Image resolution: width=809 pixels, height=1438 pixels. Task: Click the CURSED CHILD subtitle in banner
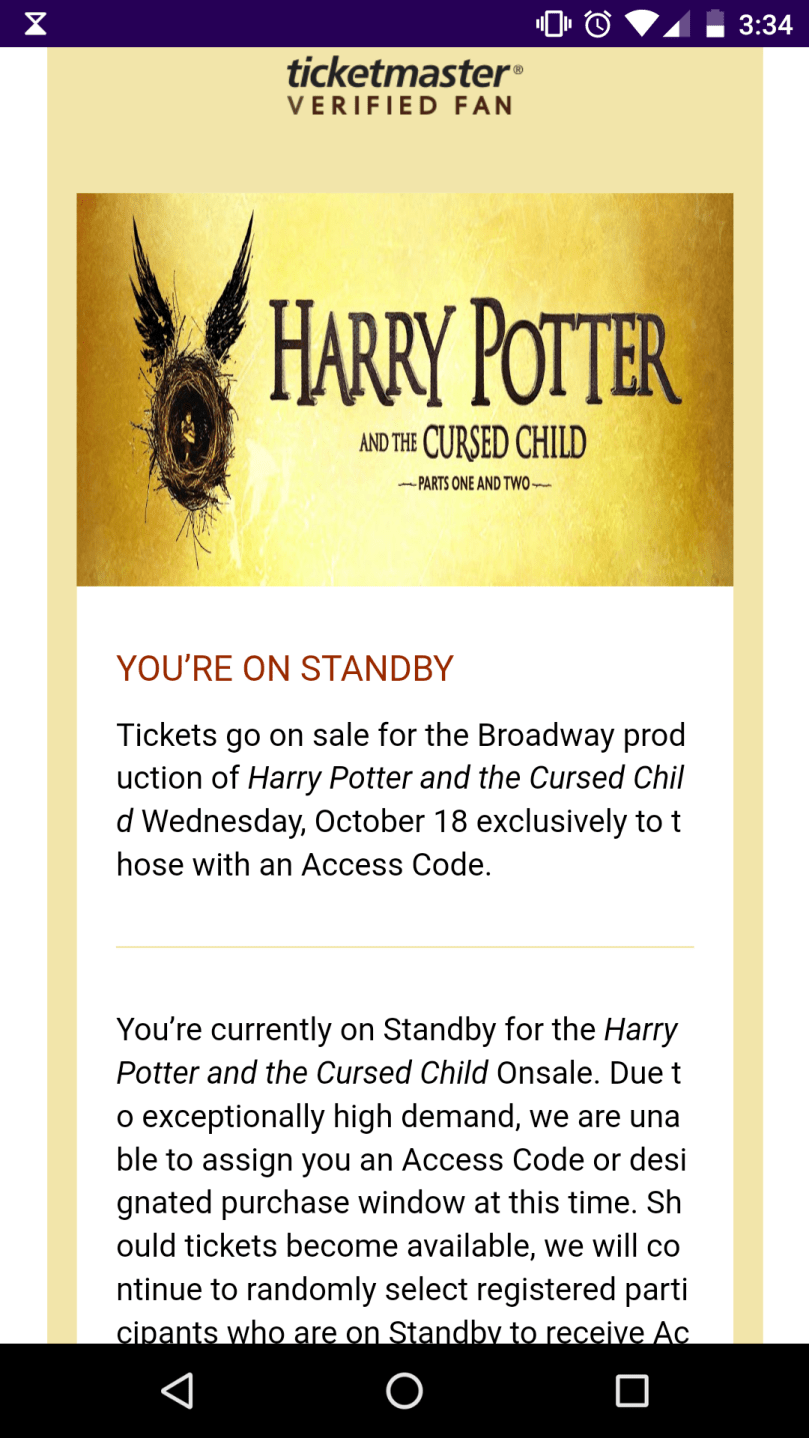[x=503, y=442]
